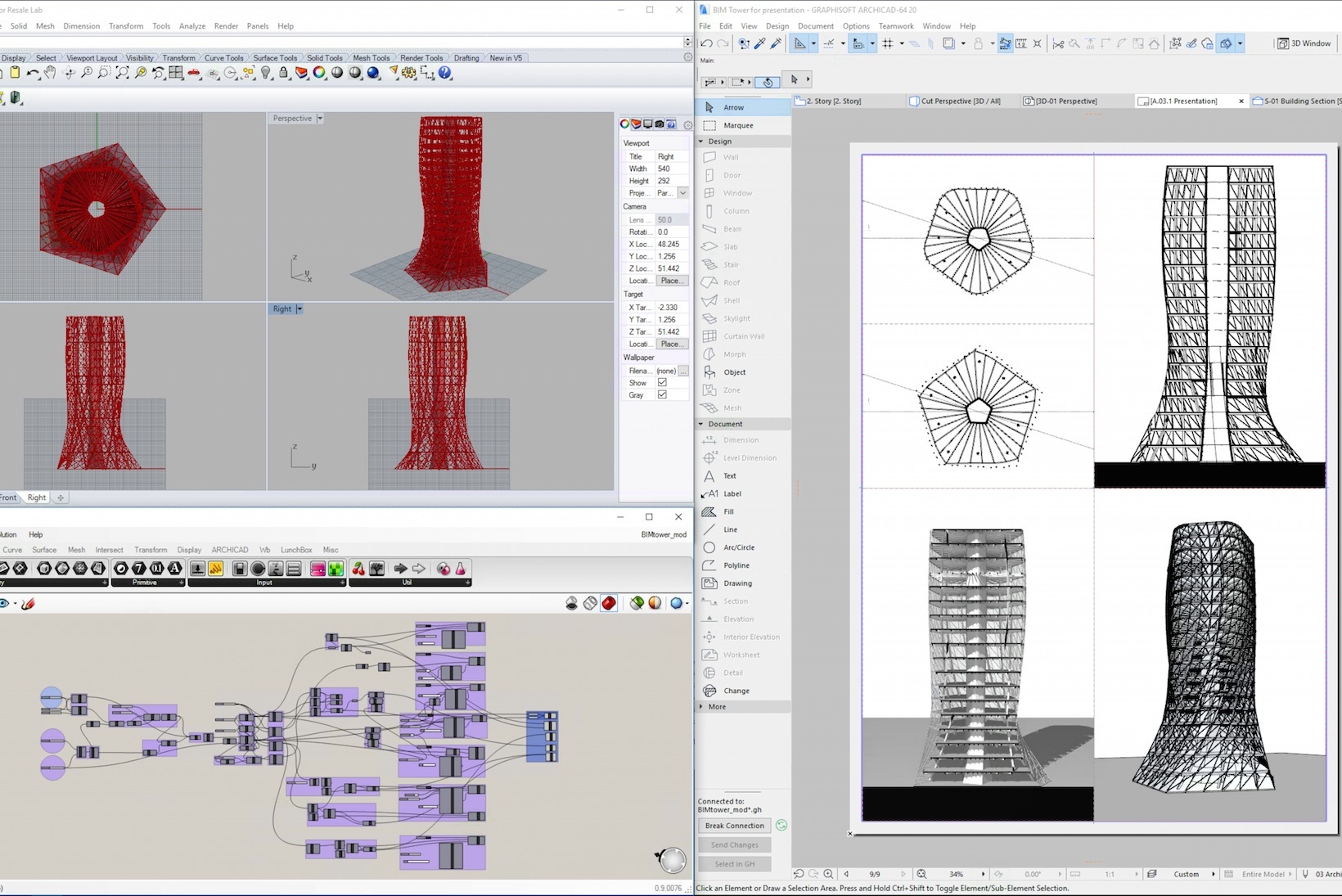Click the padlock lock icon in Rhino toolbar
The height and width of the screenshot is (896, 1342).
coord(284,73)
